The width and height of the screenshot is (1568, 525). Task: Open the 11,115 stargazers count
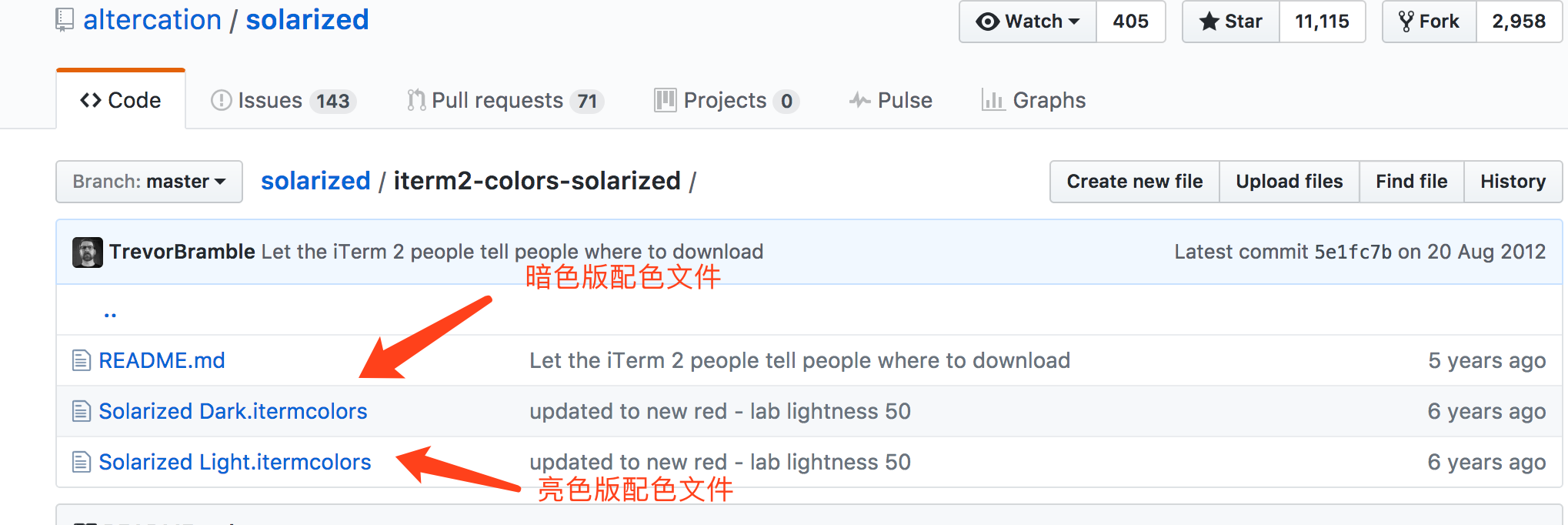[x=1322, y=22]
